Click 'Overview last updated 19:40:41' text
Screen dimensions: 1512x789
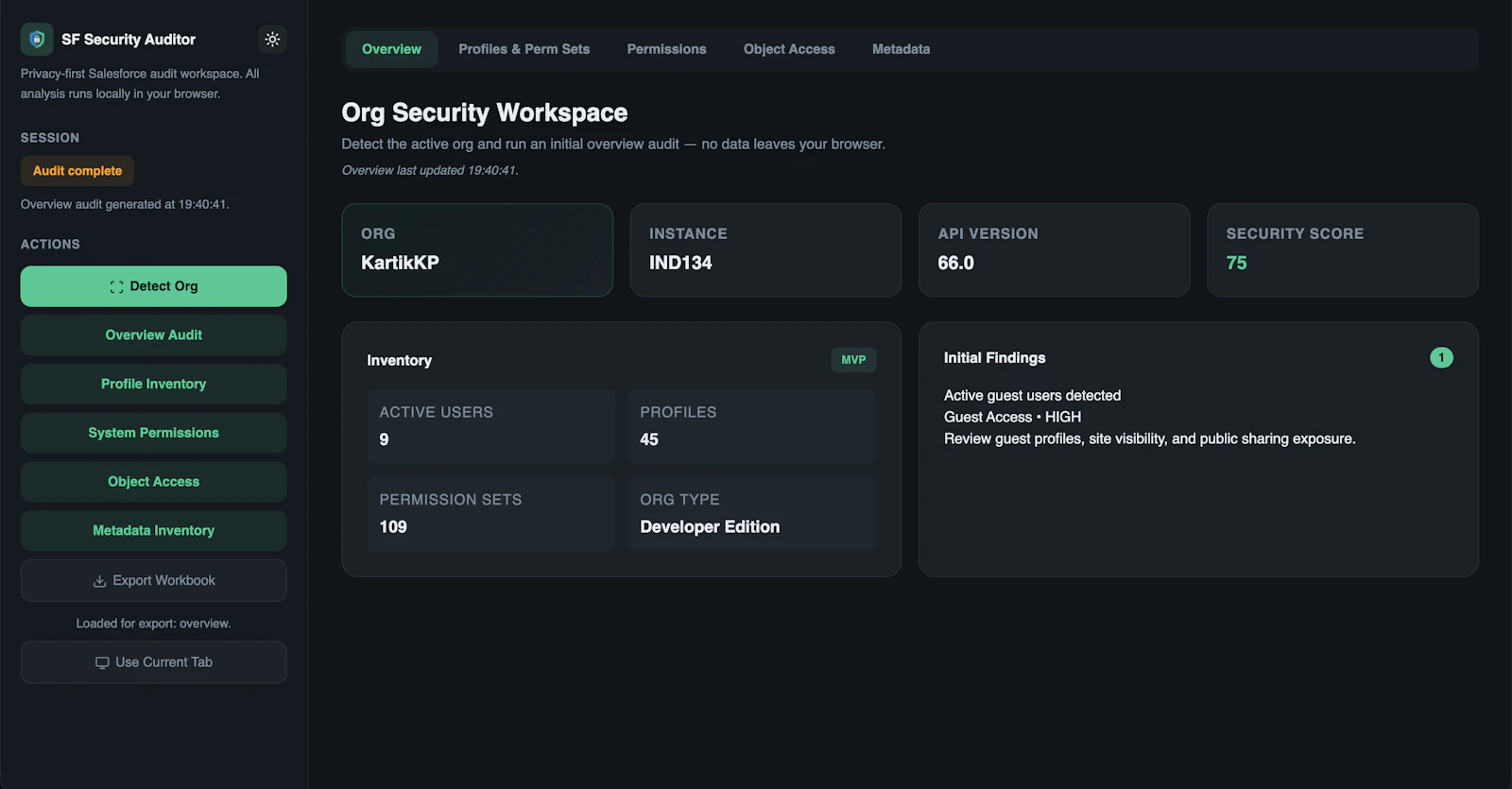pos(430,171)
